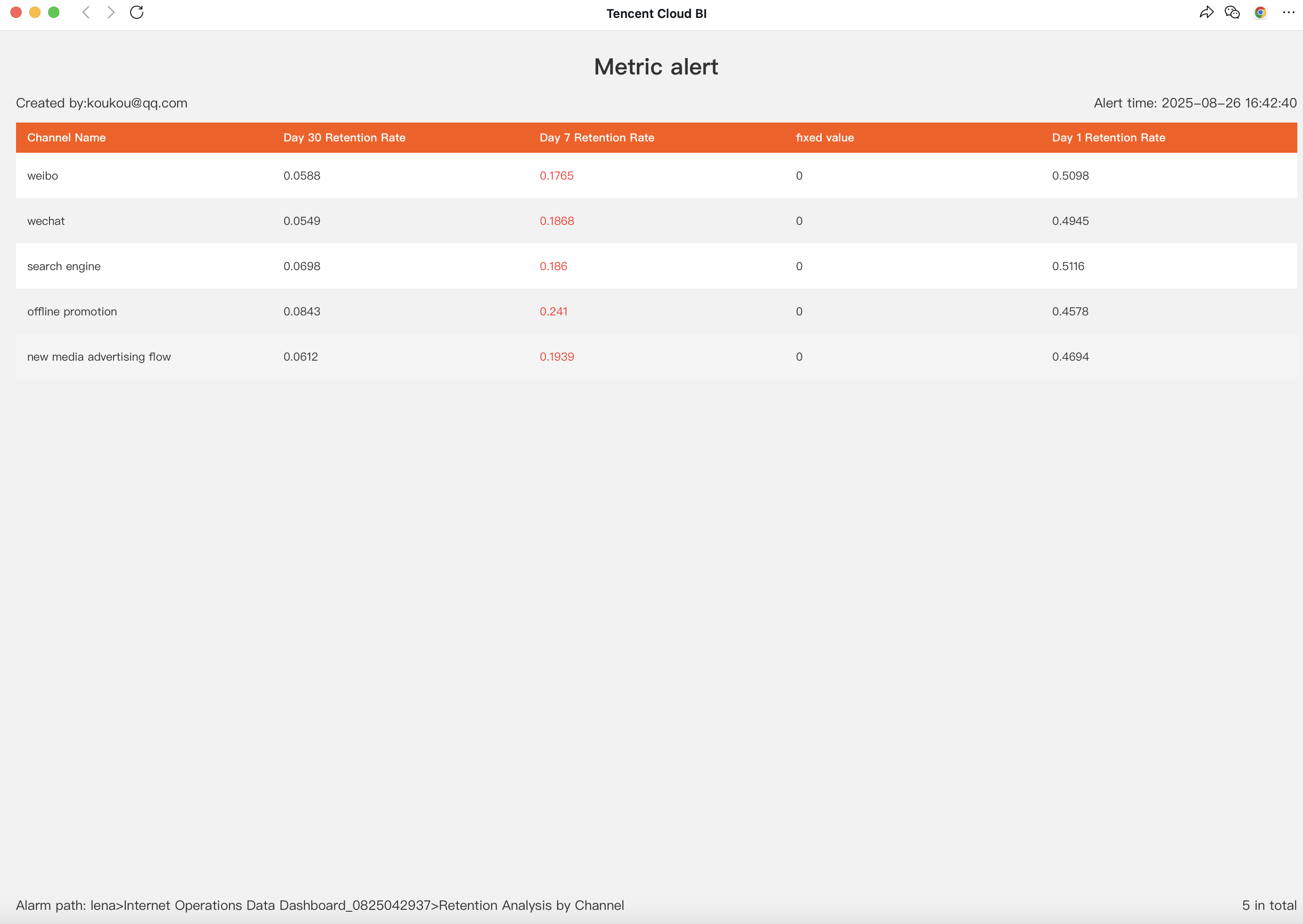Click the Day 7 Retention Rate header

pos(597,138)
